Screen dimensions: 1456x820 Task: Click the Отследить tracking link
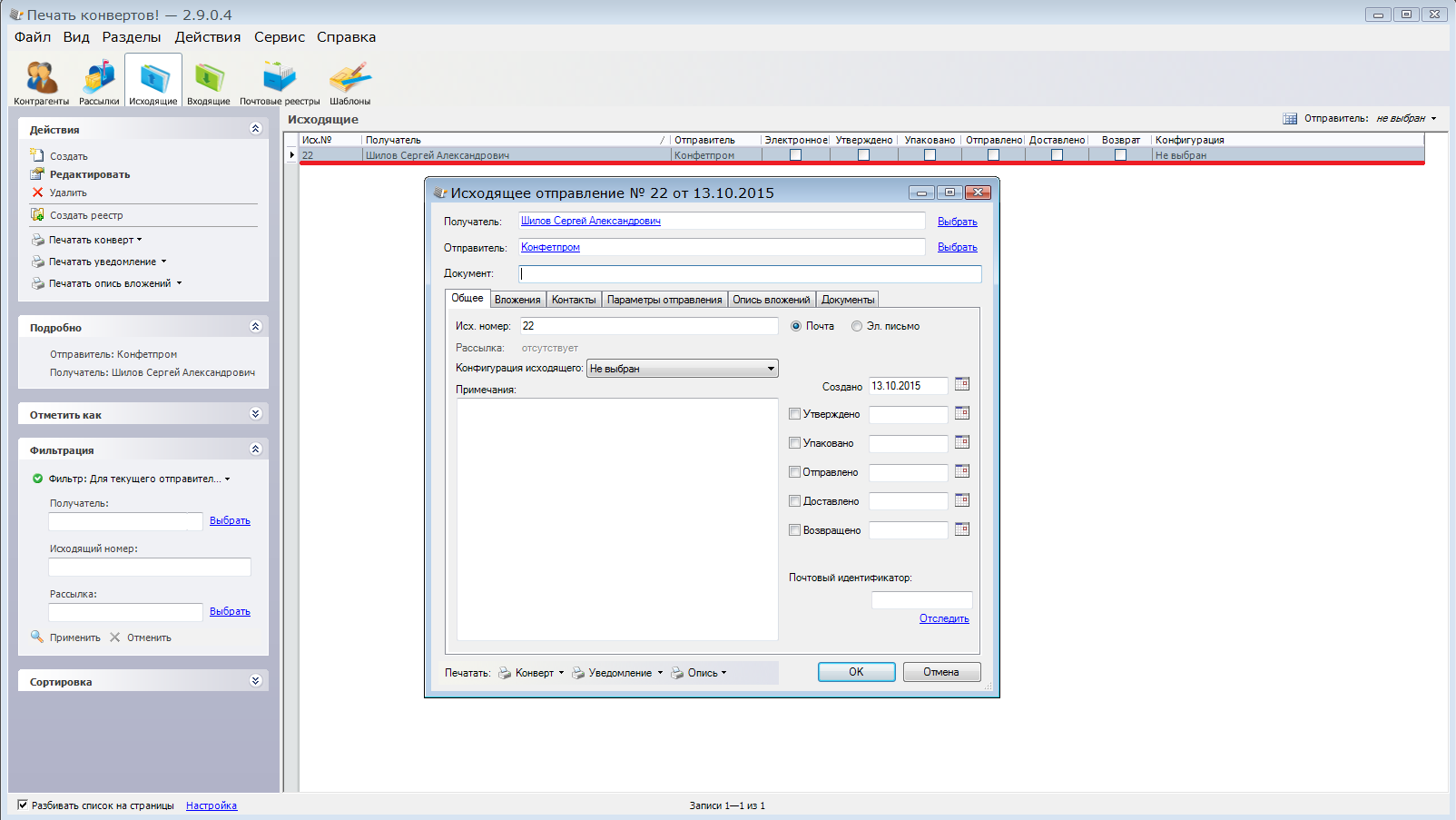[944, 618]
